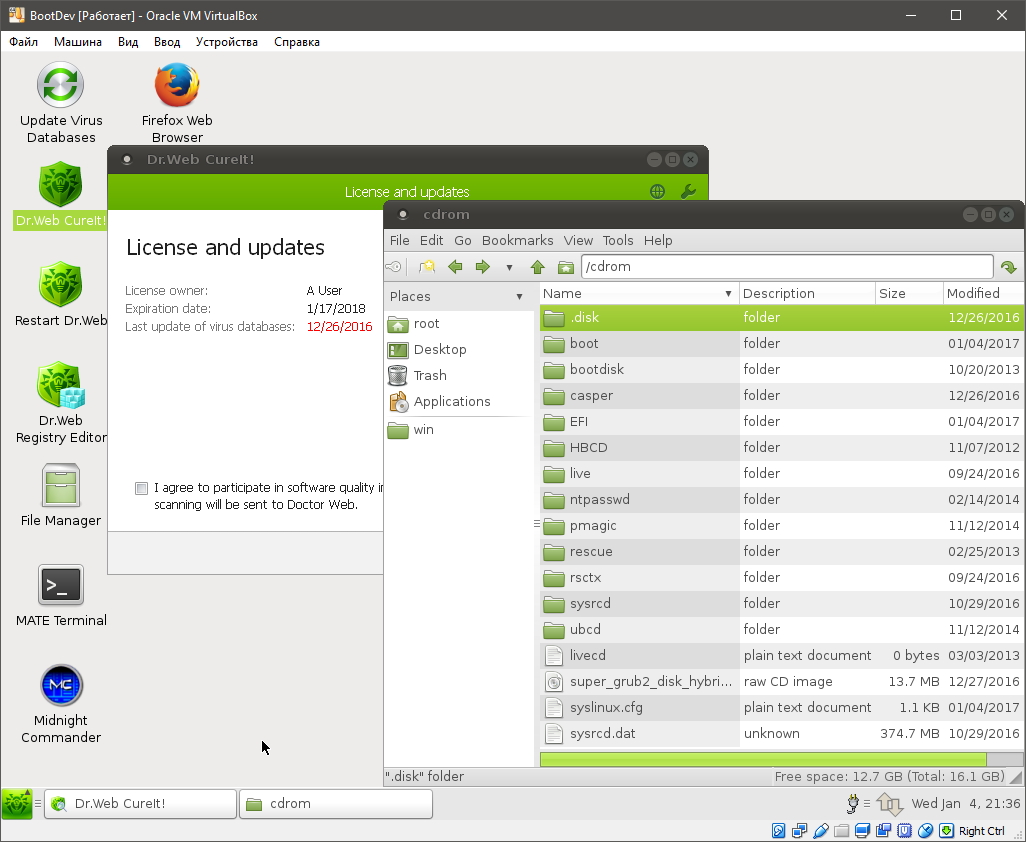
Task: Click VirtualBox USB pen status icon
Action: tap(820, 831)
